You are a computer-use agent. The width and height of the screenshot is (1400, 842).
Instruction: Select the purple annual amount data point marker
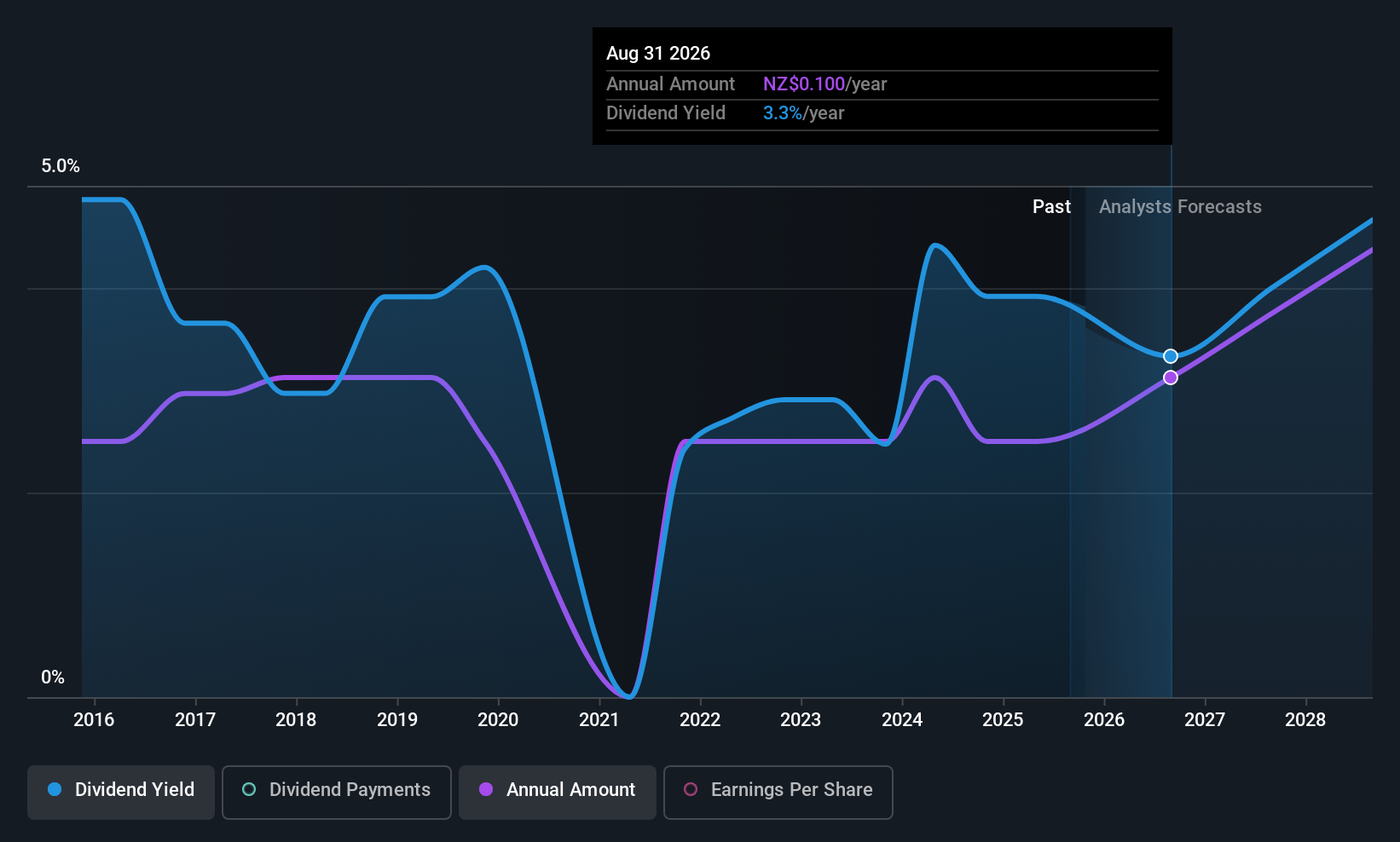1171,378
